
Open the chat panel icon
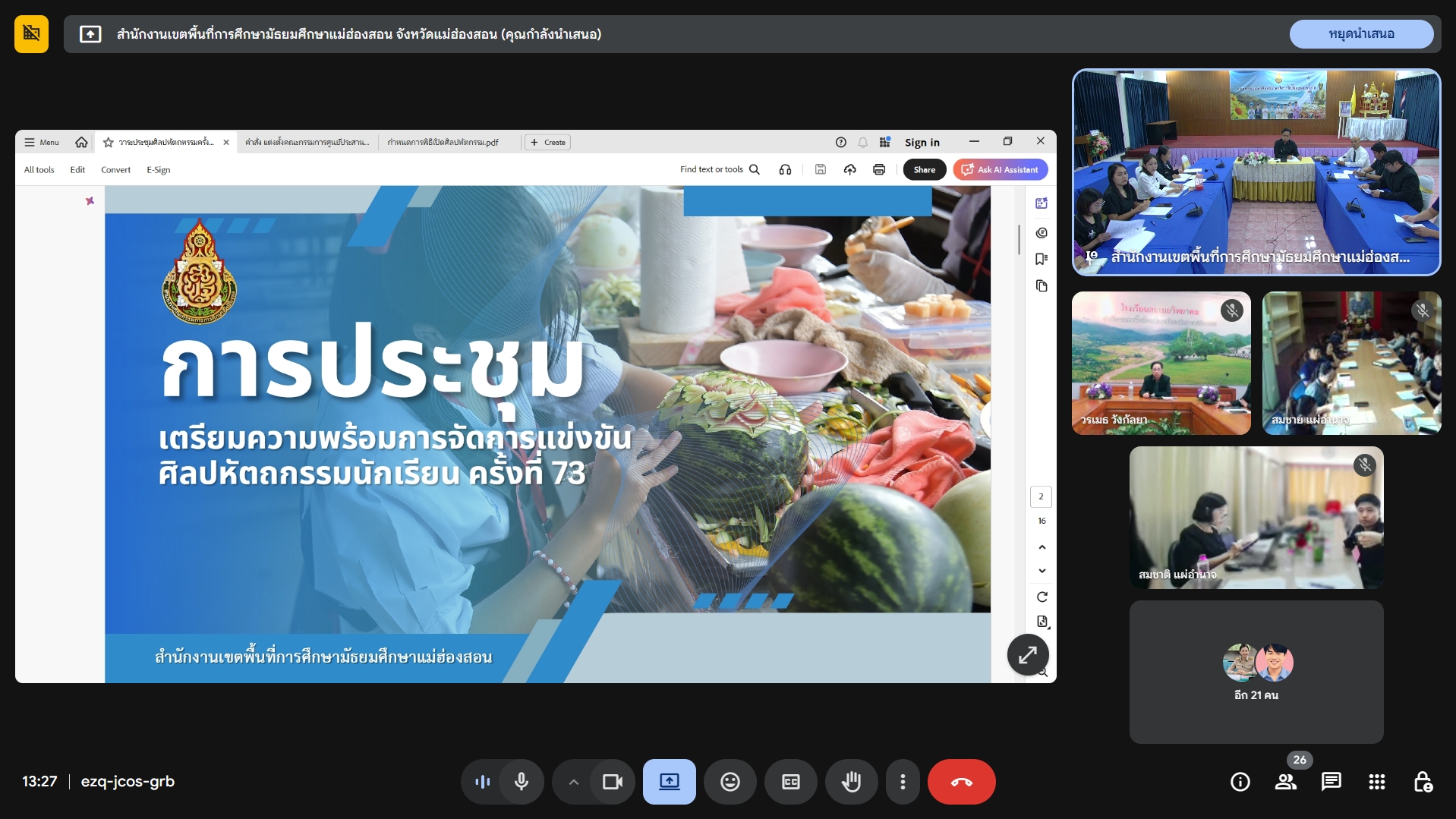[1331, 781]
